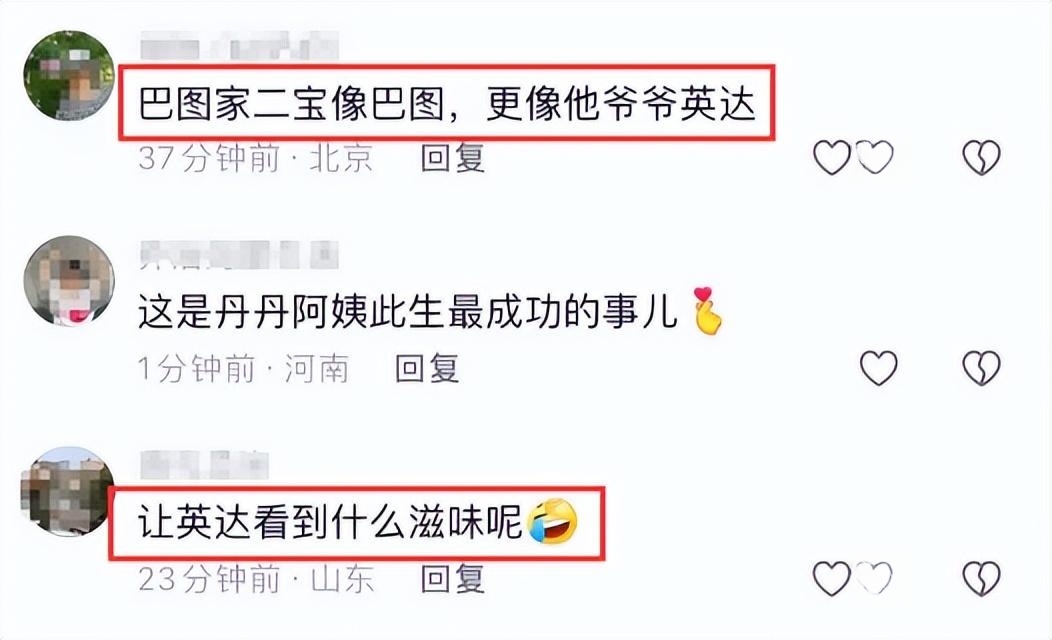The image size is (1052, 640).
Task: Tap the laughing-crying emoji after 滋味呢
Action: pyautogui.click(x=553, y=522)
